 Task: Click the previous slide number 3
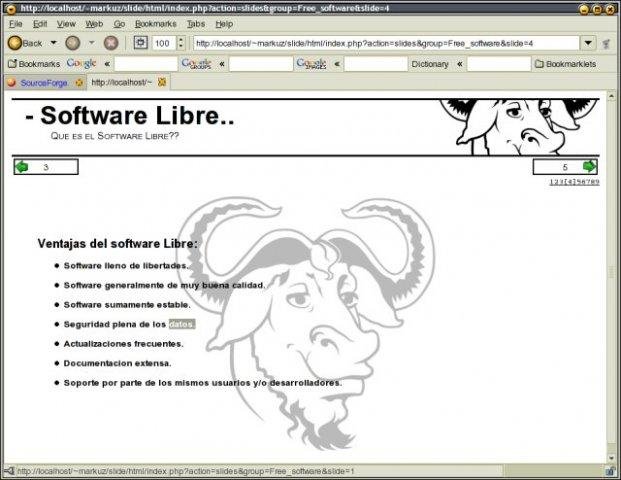click(x=46, y=167)
